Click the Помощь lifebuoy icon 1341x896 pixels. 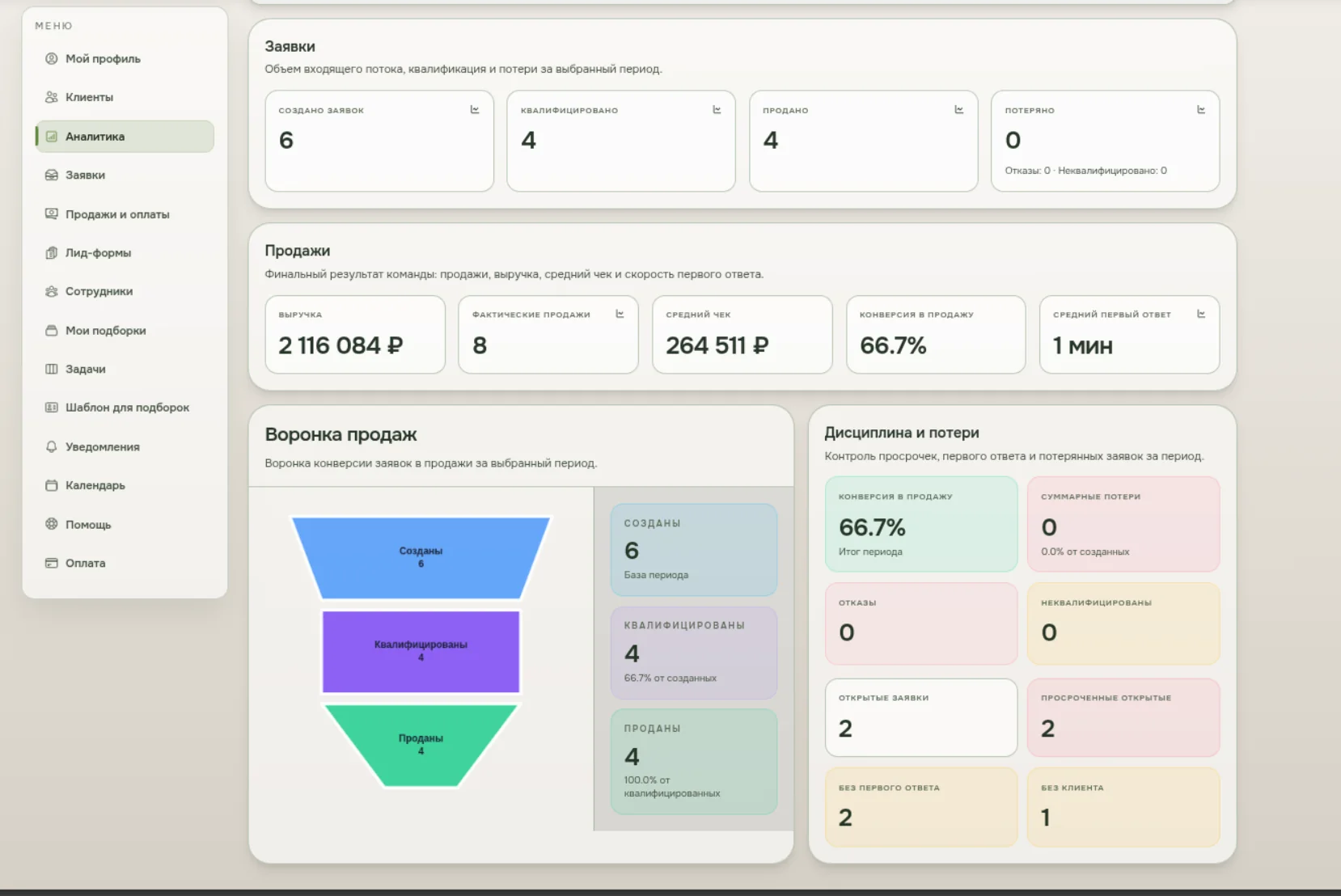pyautogui.click(x=52, y=524)
